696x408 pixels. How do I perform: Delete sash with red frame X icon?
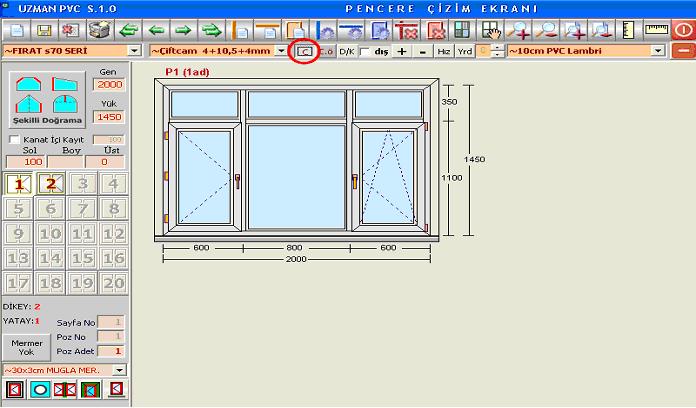[436, 31]
